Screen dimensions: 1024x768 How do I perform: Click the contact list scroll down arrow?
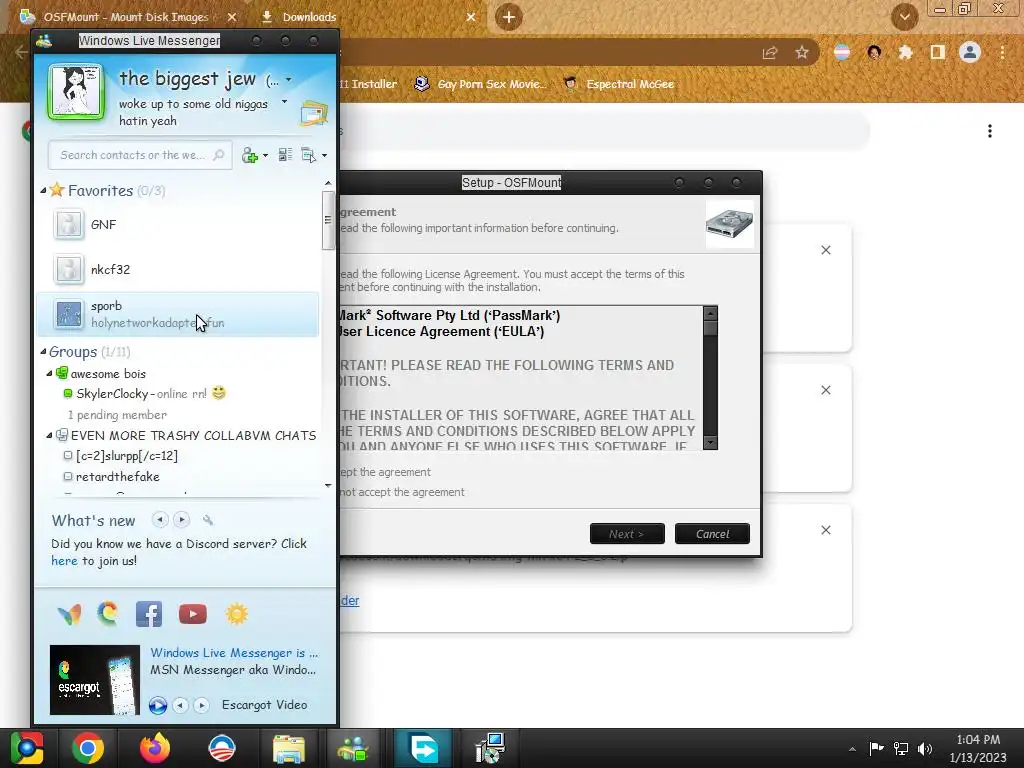328,486
